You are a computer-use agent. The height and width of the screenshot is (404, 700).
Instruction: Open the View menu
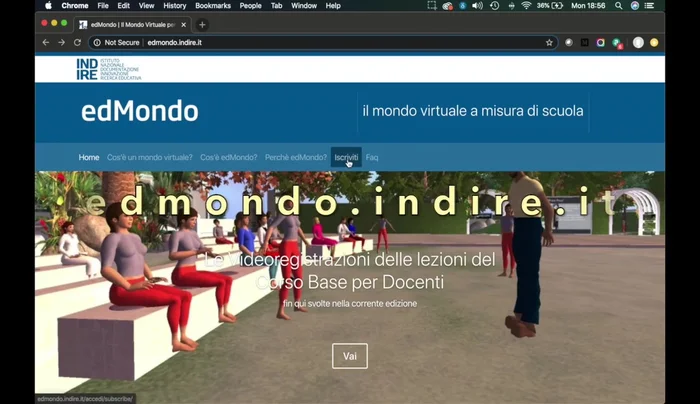146,6
